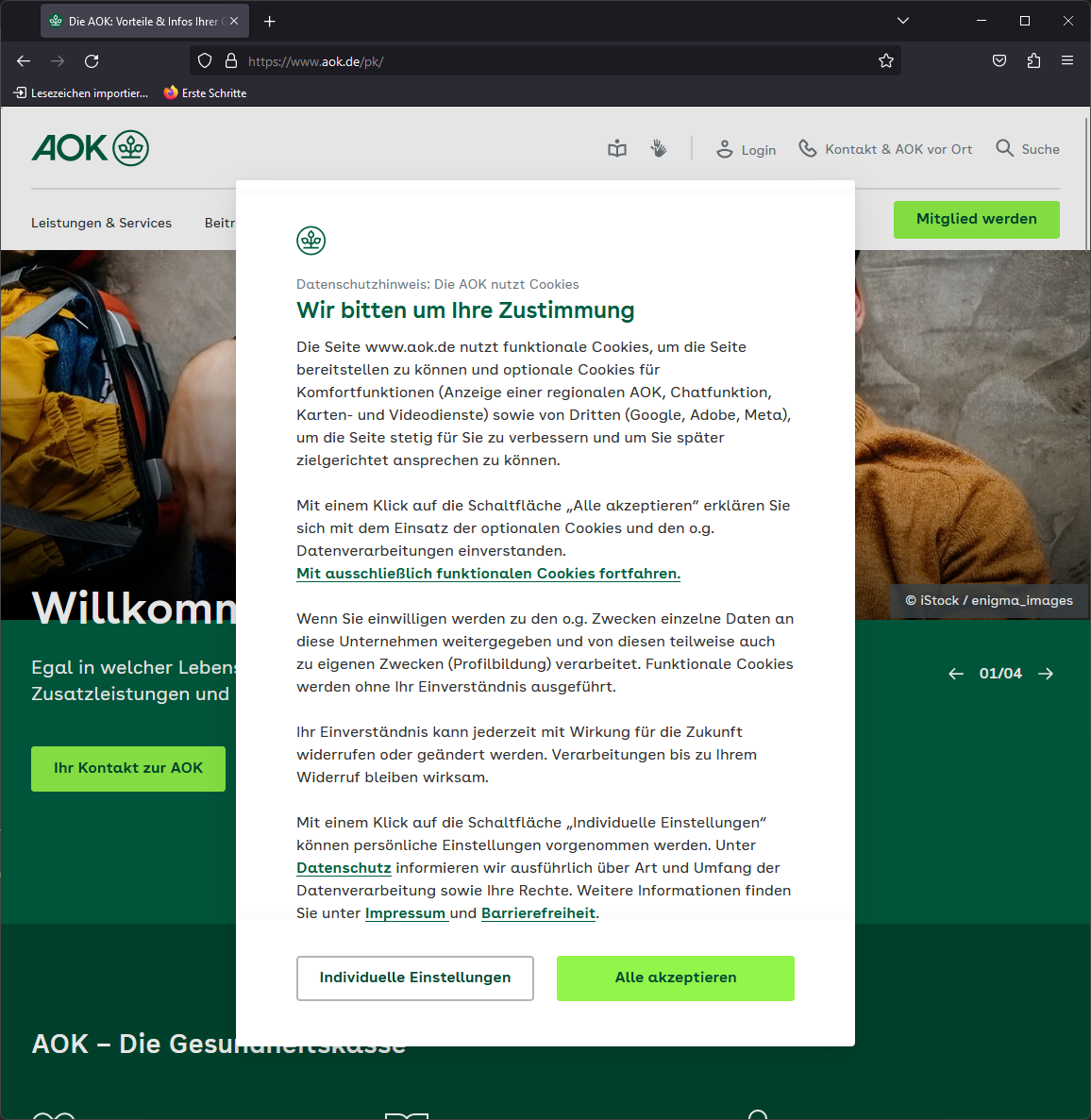Open the Suche magnifier icon
This screenshot has height=1120, width=1091.
1004,148
